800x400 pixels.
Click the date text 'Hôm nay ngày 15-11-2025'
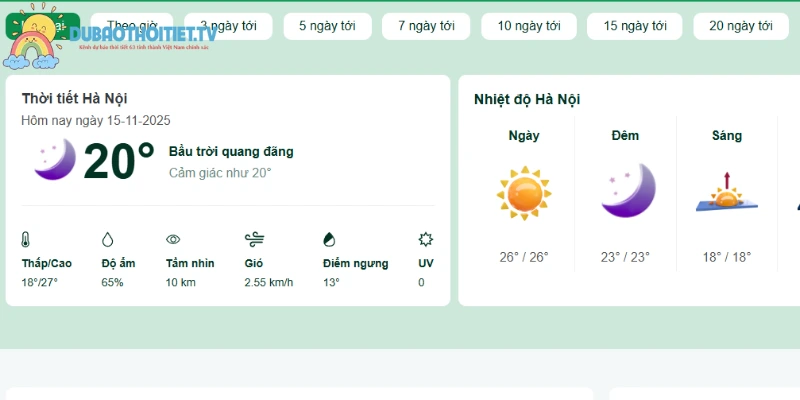(96, 120)
